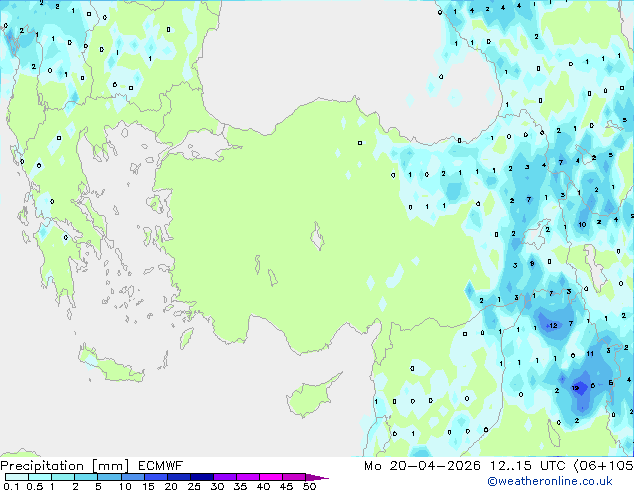
Task: Click the 0.5–1 mm legend color box
Action: tap(40, 477)
